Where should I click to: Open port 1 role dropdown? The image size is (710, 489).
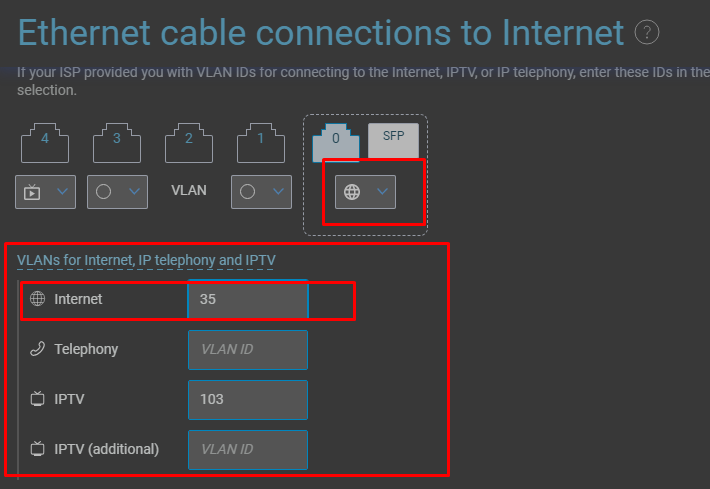pyautogui.click(x=261, y=192)
